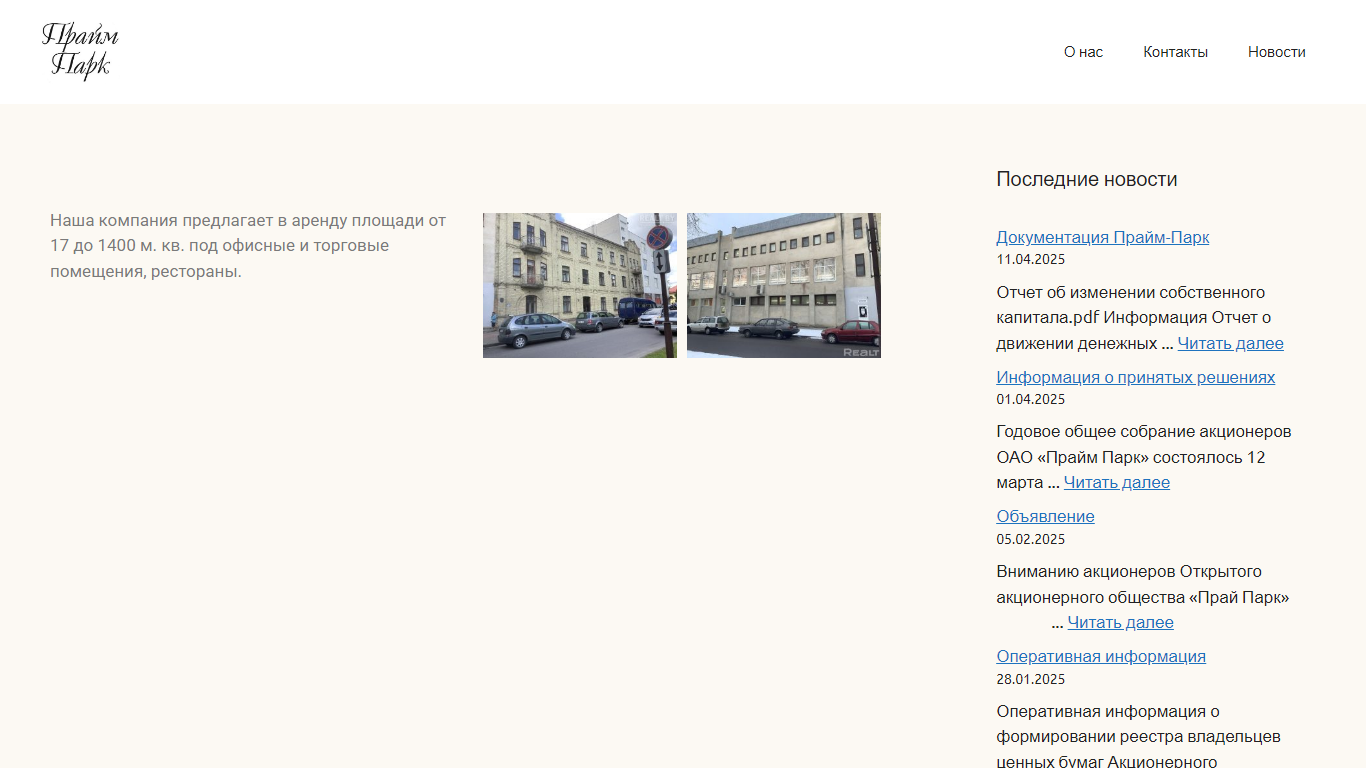
Task: Open the gray office building photo
Action: tap(784, 285)
